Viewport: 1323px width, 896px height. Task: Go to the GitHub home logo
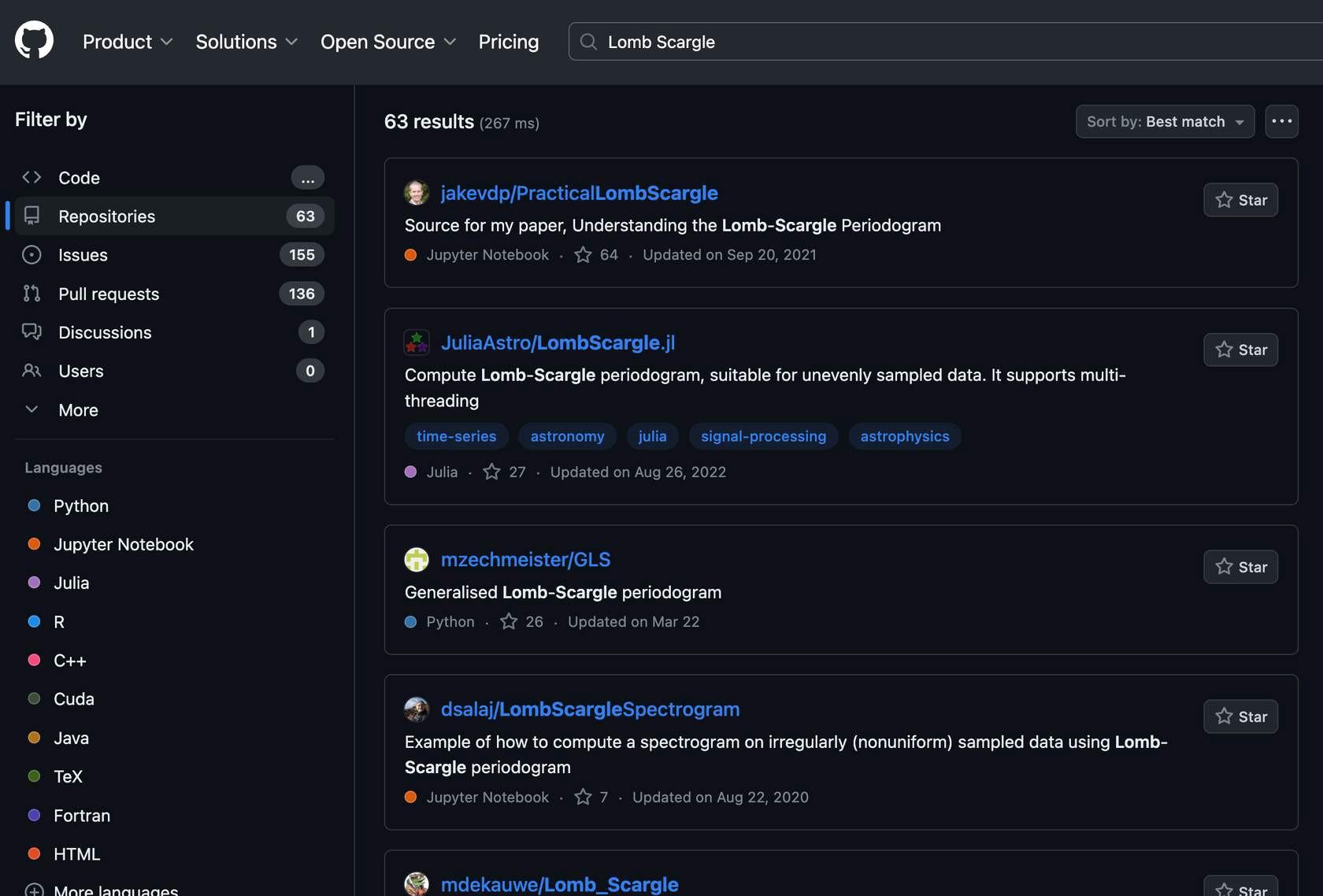[x=34, y=41]
